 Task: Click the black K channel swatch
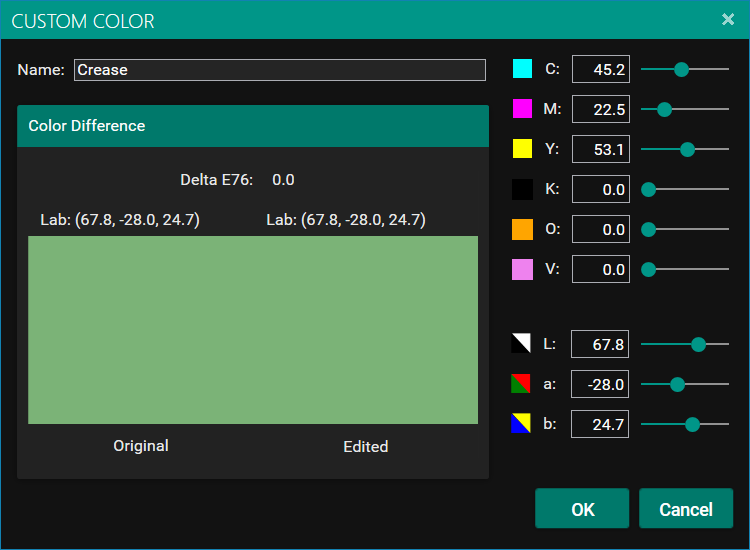[x=522, y=189]
